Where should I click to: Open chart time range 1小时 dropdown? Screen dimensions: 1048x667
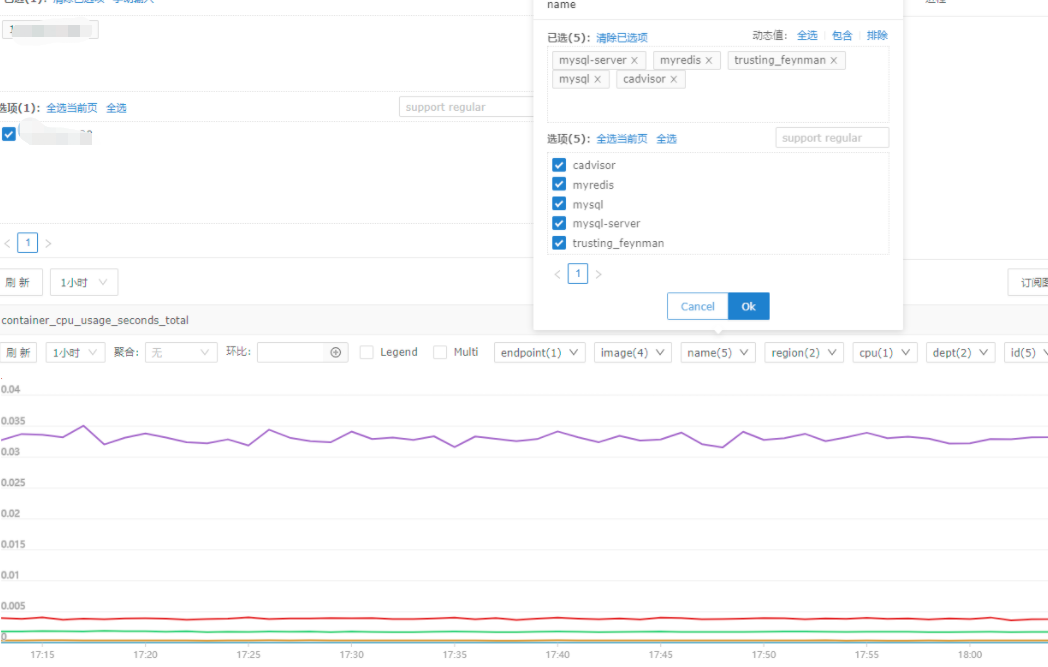click(75, 352)
